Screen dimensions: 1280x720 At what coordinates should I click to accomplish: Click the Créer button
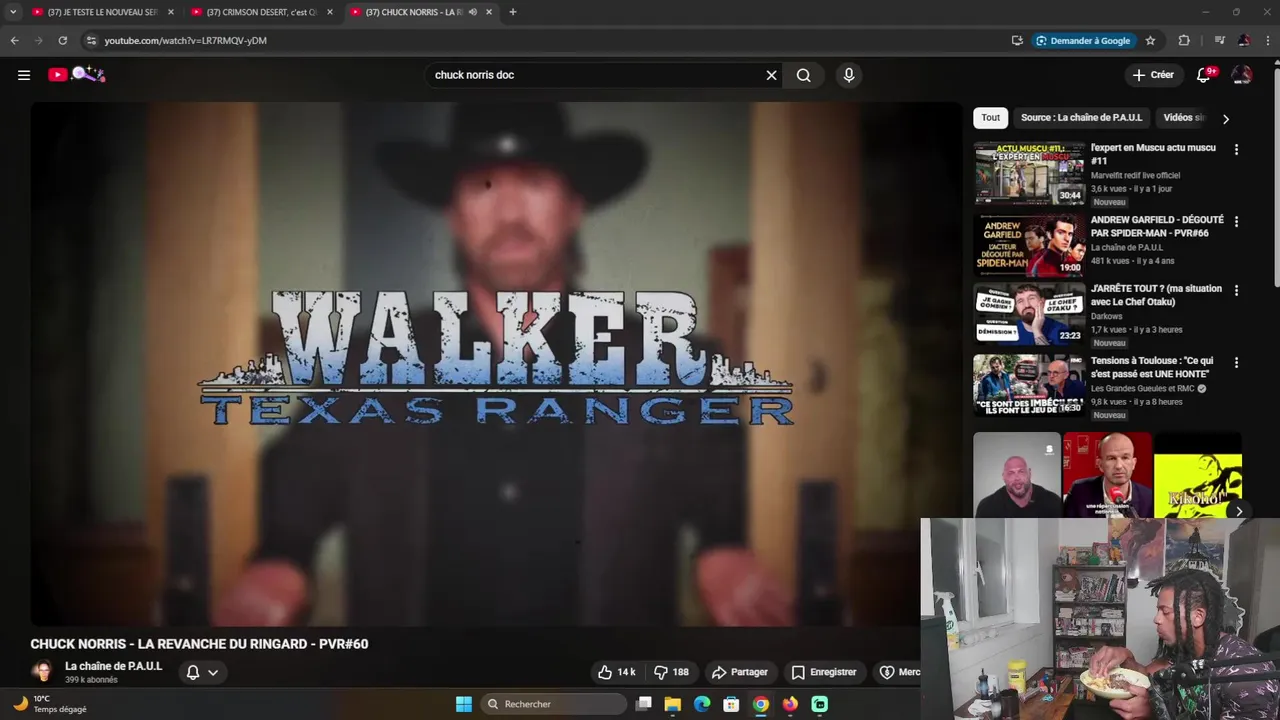(1153, 75)
